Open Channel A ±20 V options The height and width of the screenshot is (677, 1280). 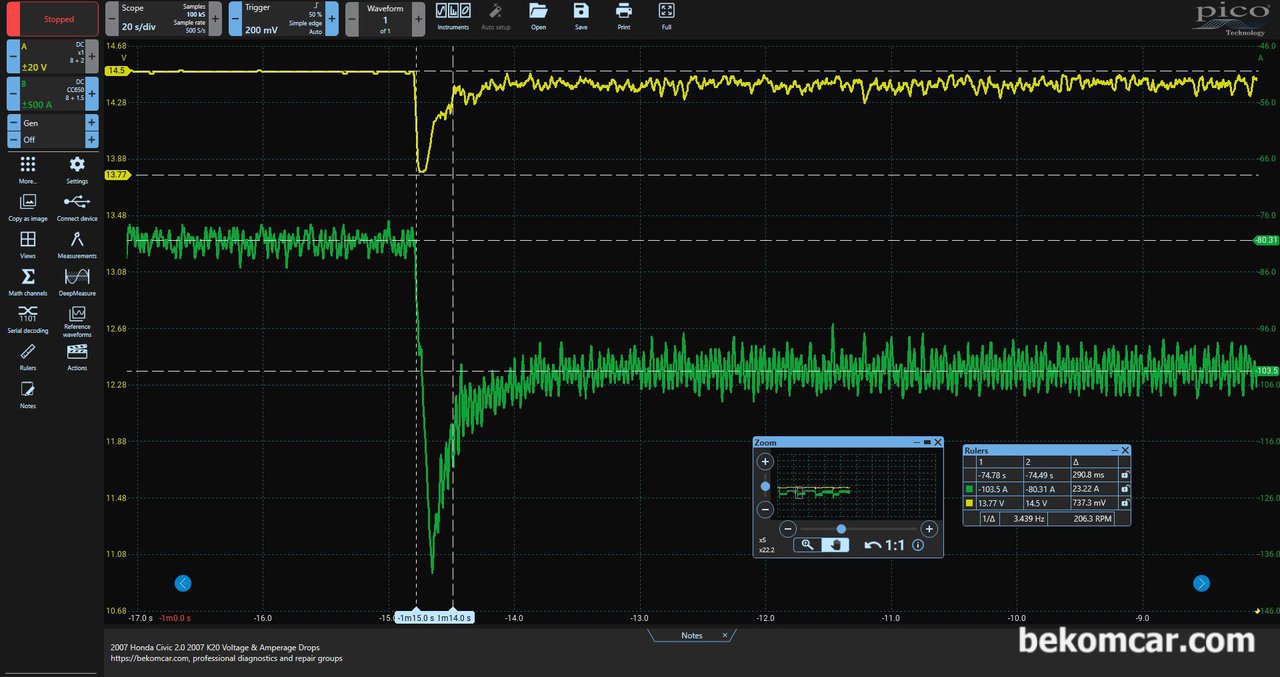pyautogui.click(x=52, y=56)
